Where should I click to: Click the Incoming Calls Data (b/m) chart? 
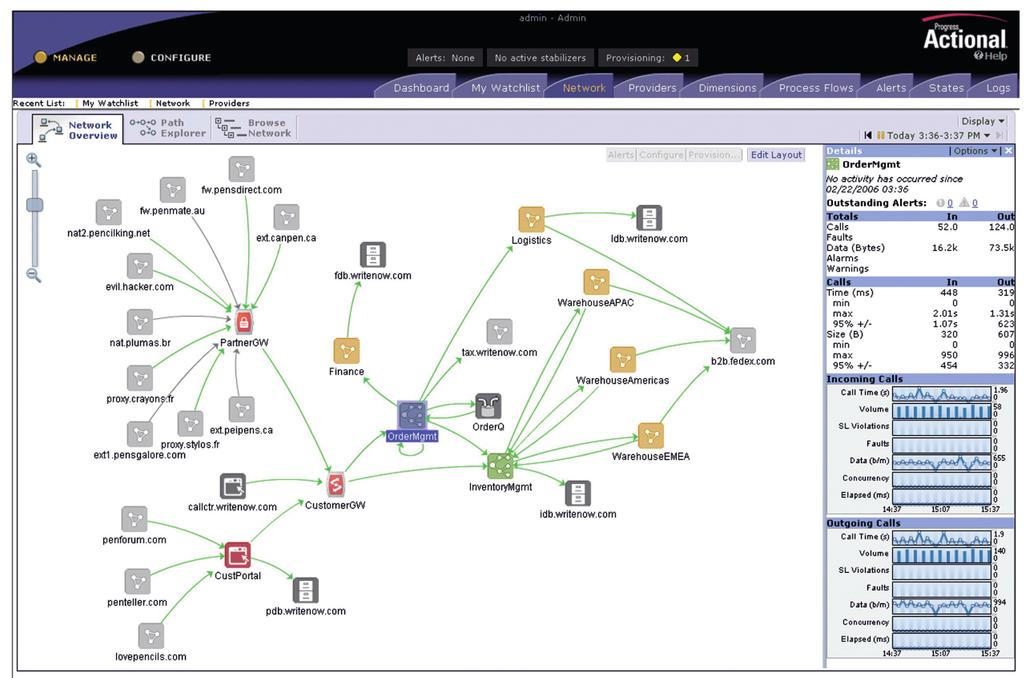click(x=941, y=462)
